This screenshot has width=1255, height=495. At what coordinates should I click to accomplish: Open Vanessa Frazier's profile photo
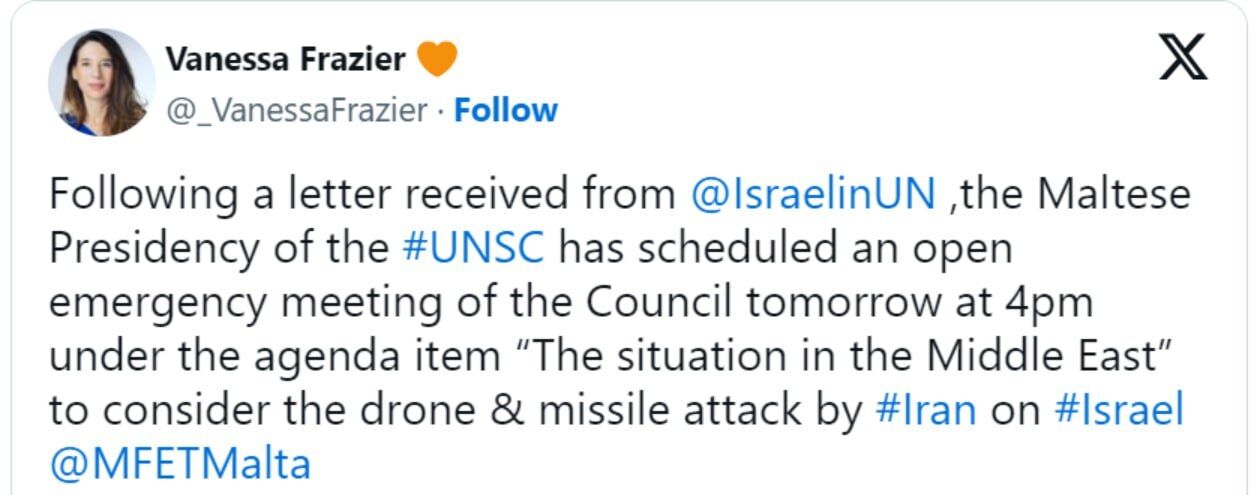102,82
